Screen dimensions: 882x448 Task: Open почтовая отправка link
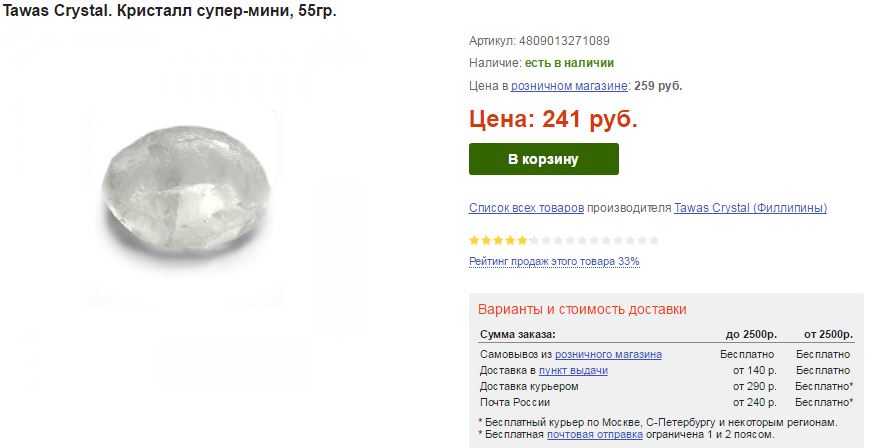click(x=595, y=434)
